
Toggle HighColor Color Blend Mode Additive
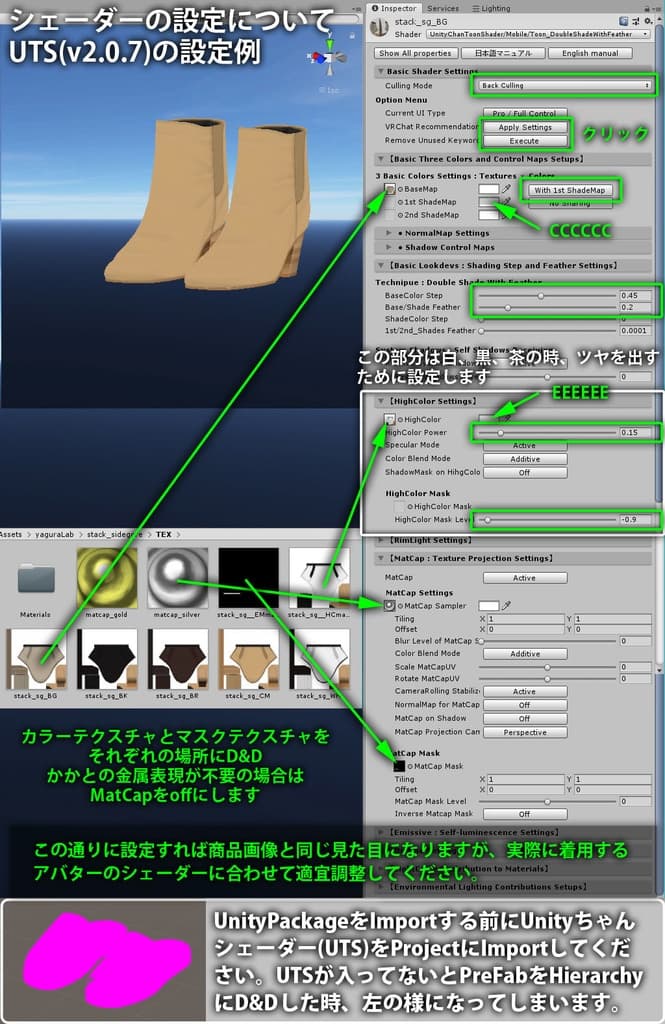525,459
